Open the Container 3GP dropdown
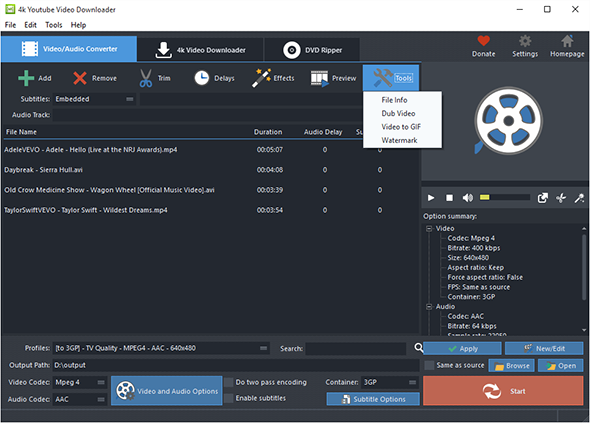 [390, 382]
